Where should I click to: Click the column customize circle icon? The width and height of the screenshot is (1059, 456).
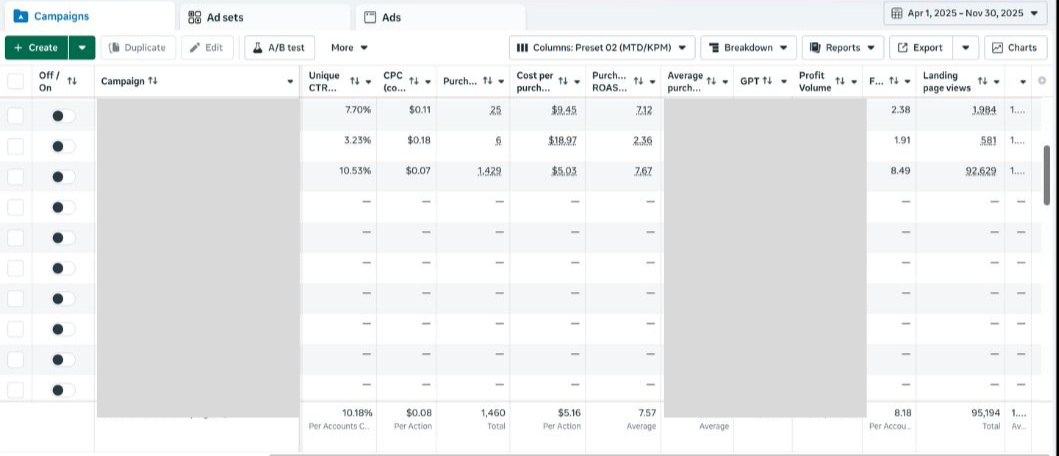coord(1041,81)
